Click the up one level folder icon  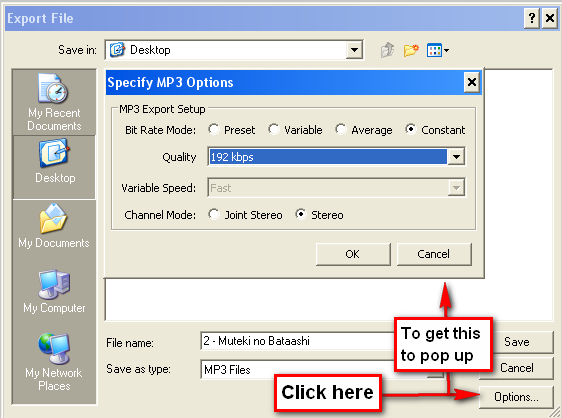click(387, 50)
